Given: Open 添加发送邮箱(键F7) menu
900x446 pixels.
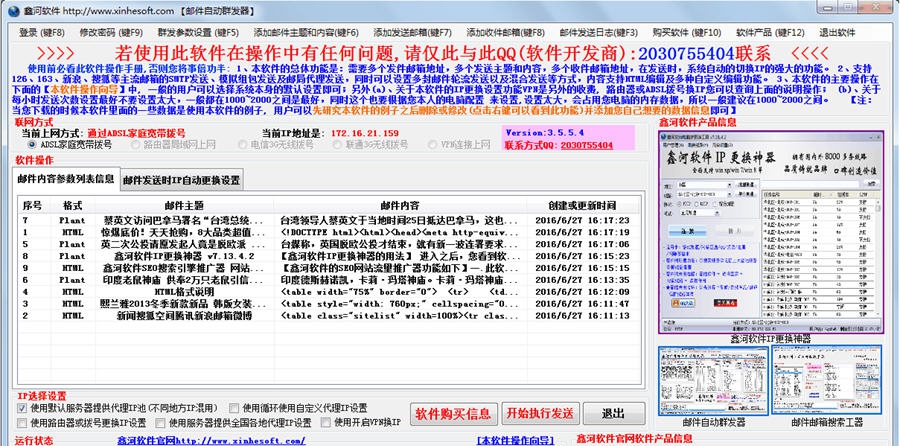Looking at the screenshot, I should pos(413,33).
